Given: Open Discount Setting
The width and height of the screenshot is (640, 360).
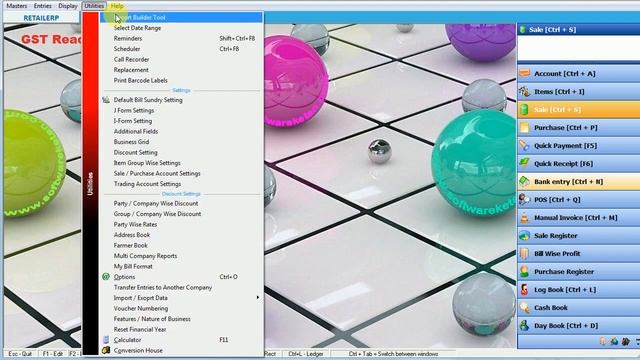Looking at the screenshot, I should tap(136, 152).
